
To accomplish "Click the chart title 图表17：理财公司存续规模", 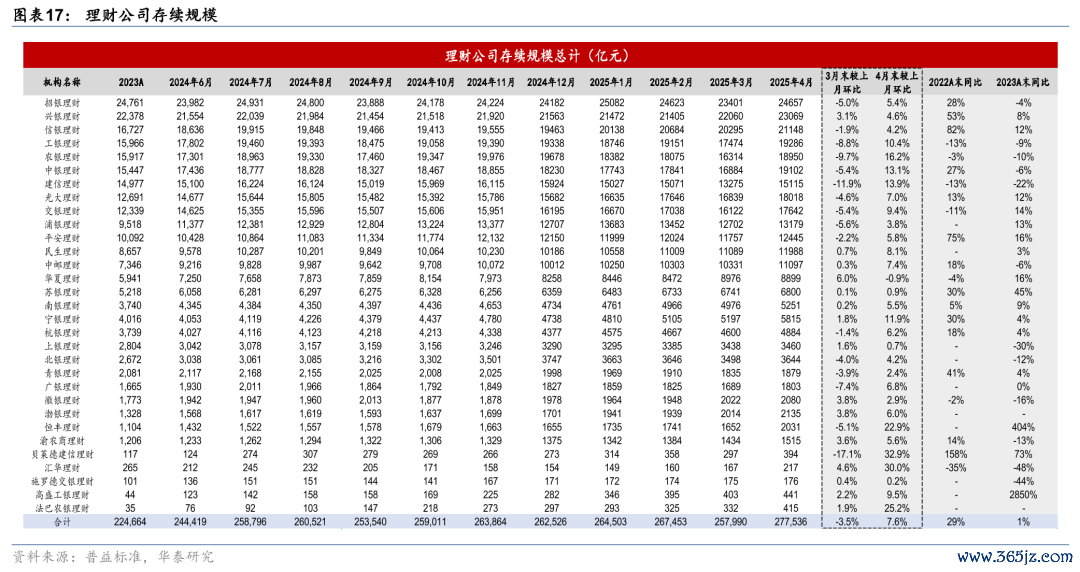I will [115, 14].
